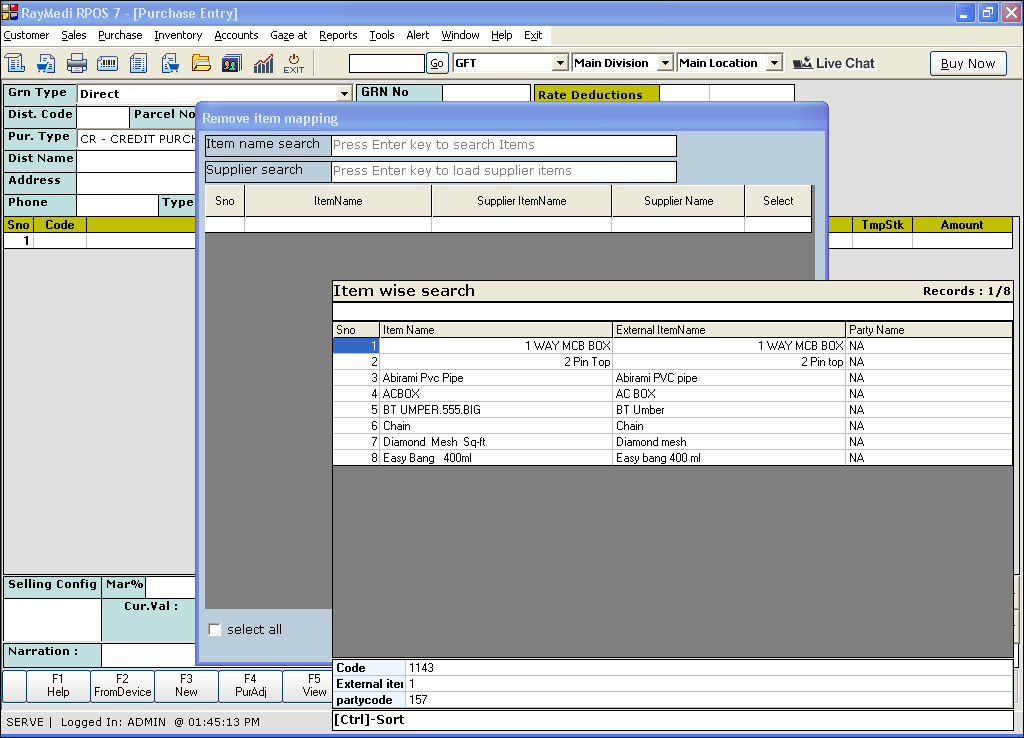Open the Inventory menu

click(x=178, y=35)
